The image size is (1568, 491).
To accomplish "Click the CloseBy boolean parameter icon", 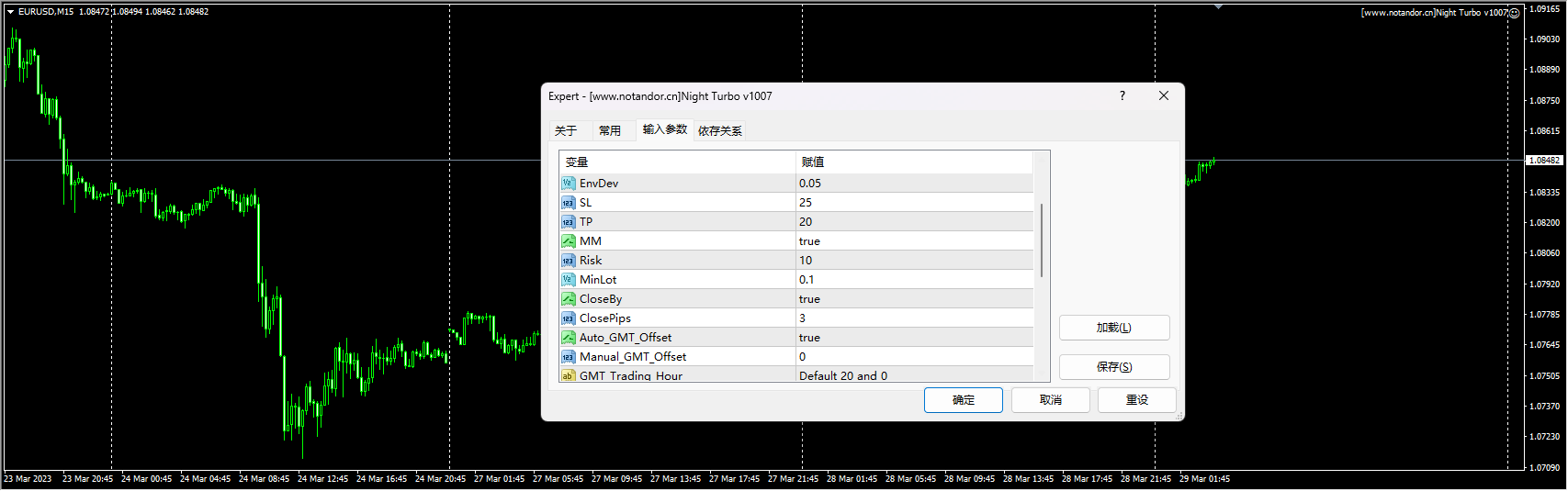I will click(x=568, y=299).
